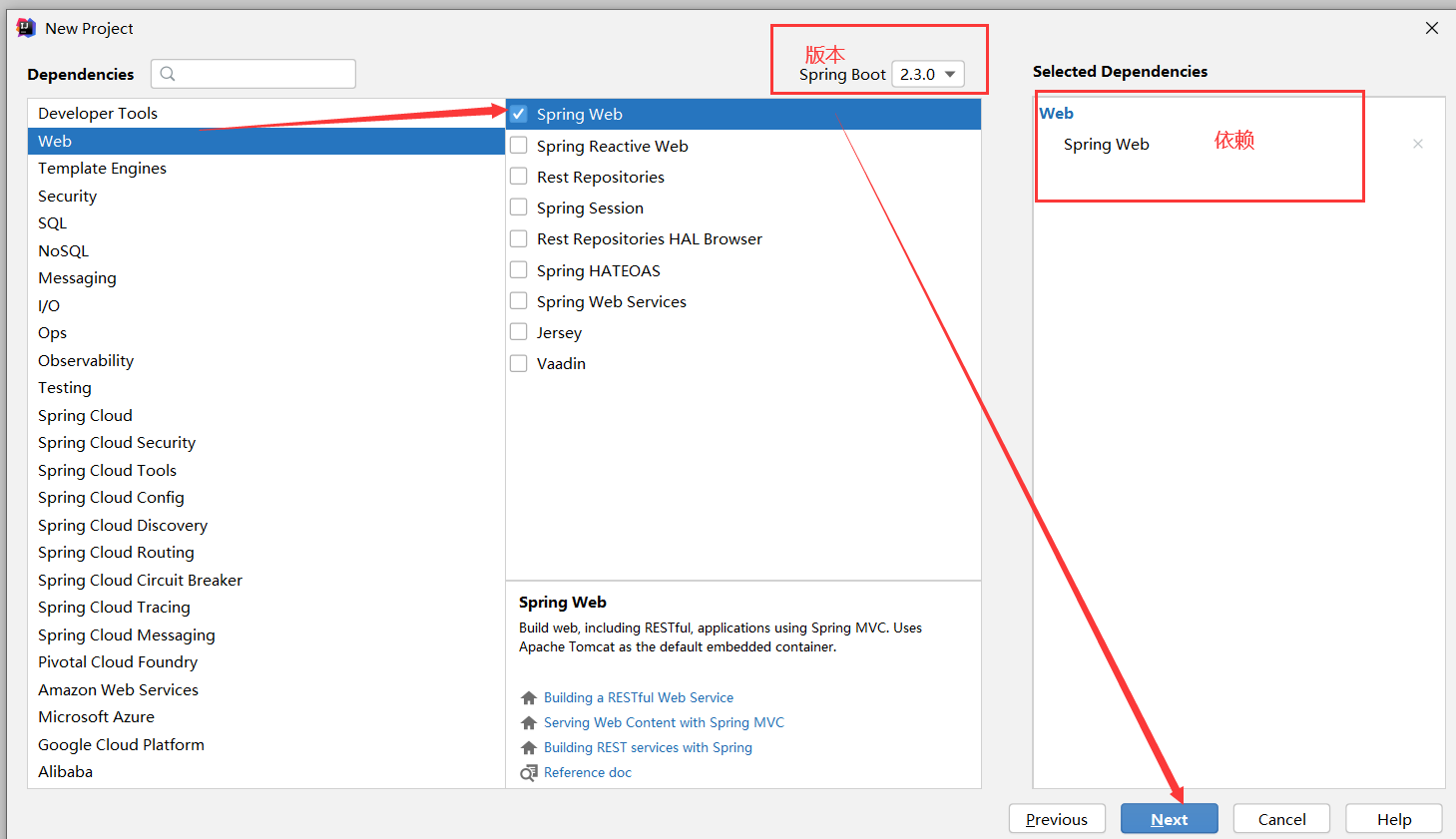This screenshot has height=839, width=1456.
Task: Click the Web group header in Selected Dependencies
Action: pos(1057,114)
